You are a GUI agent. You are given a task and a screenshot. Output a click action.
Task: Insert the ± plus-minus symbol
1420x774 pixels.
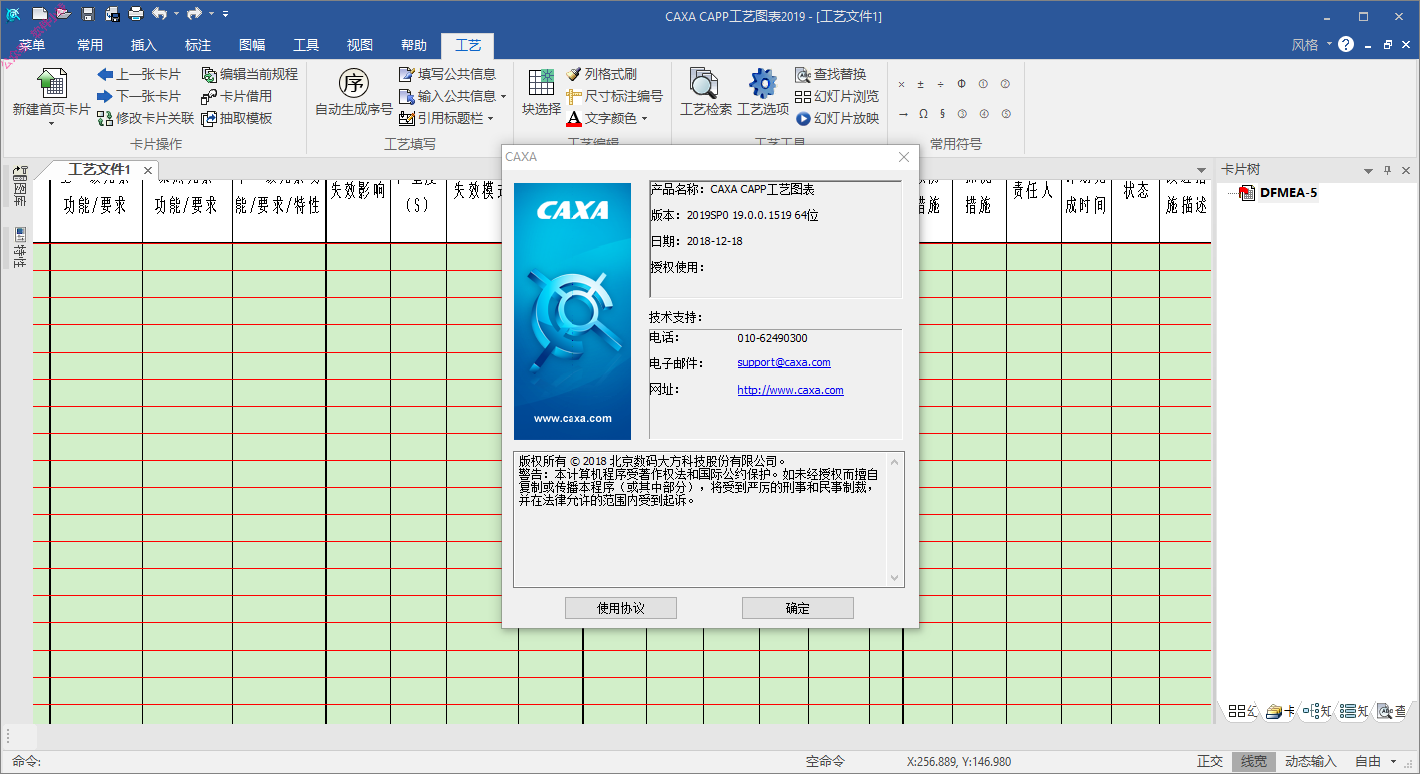(921, 84)
